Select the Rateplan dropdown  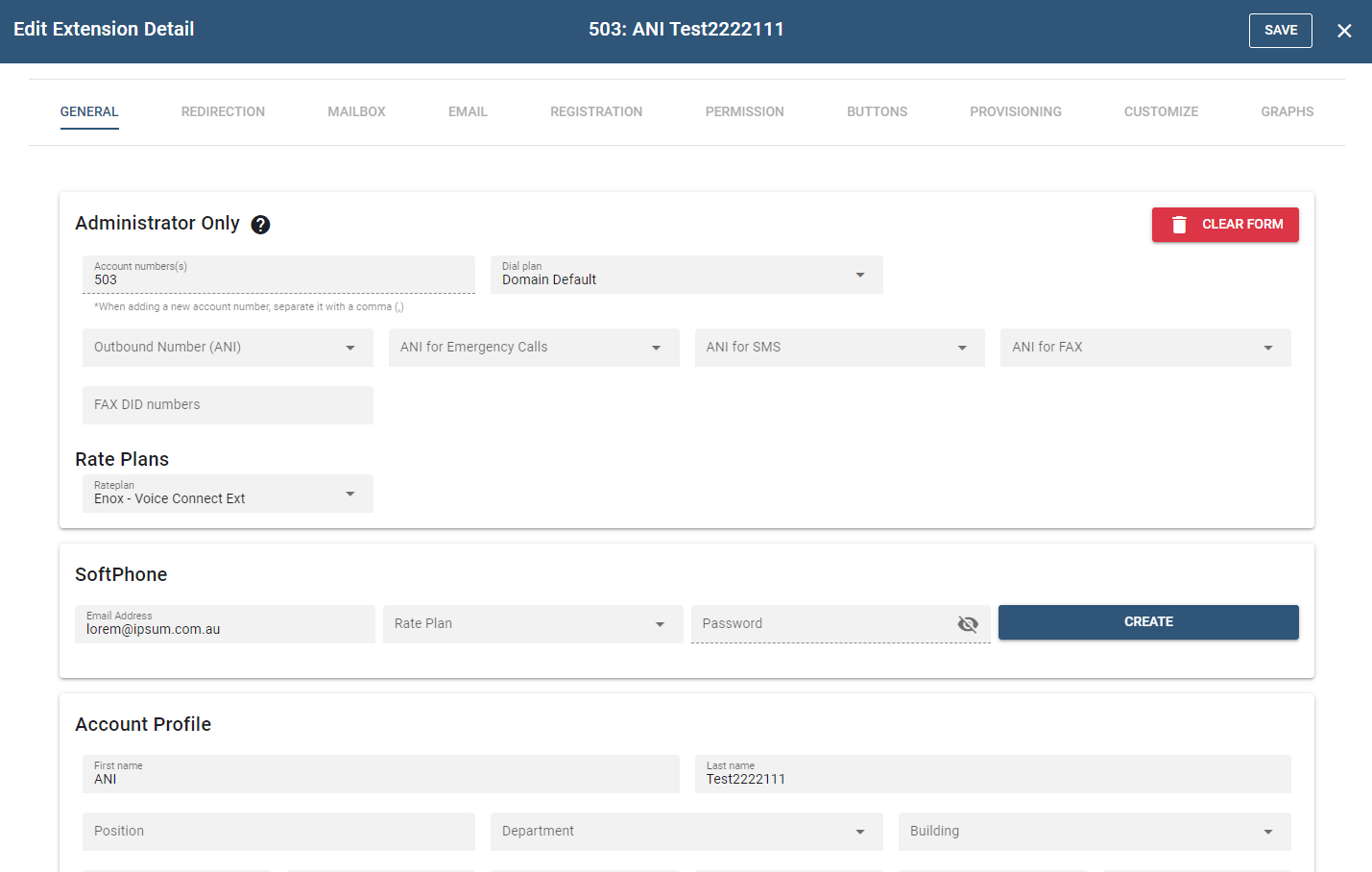228,494
